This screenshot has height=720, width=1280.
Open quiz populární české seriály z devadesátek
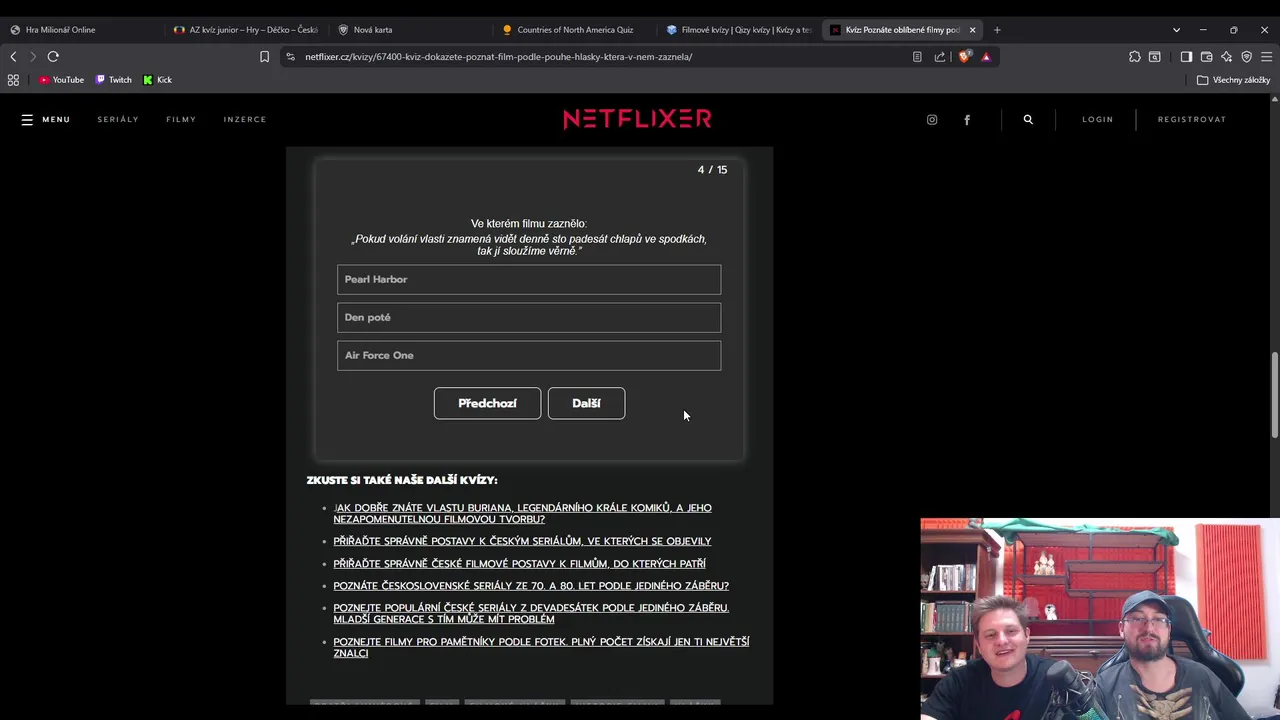click(531, 613)
